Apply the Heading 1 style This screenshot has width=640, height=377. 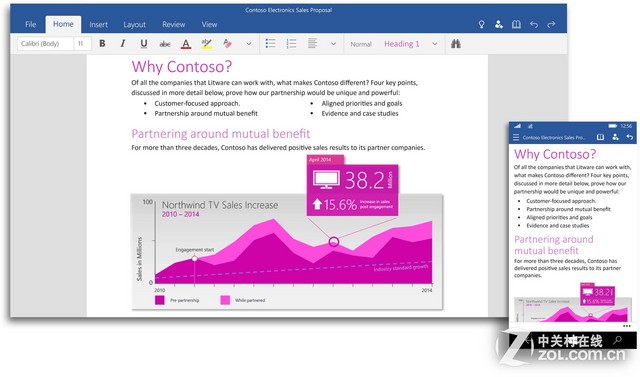402,44
